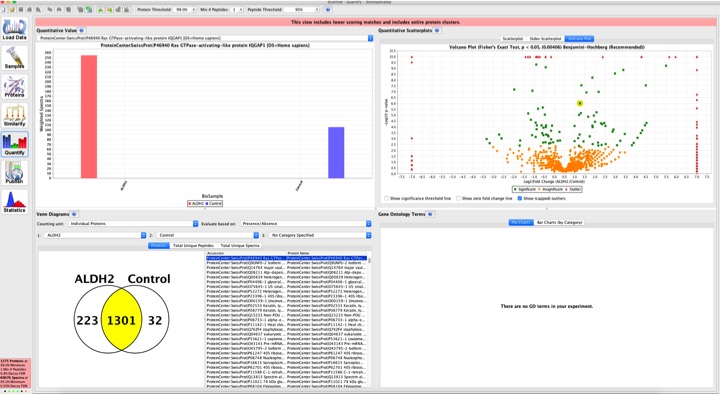This screenshot has height=394, width=720.
Task: Select the Quantify view icon
Action: (14, 144)
